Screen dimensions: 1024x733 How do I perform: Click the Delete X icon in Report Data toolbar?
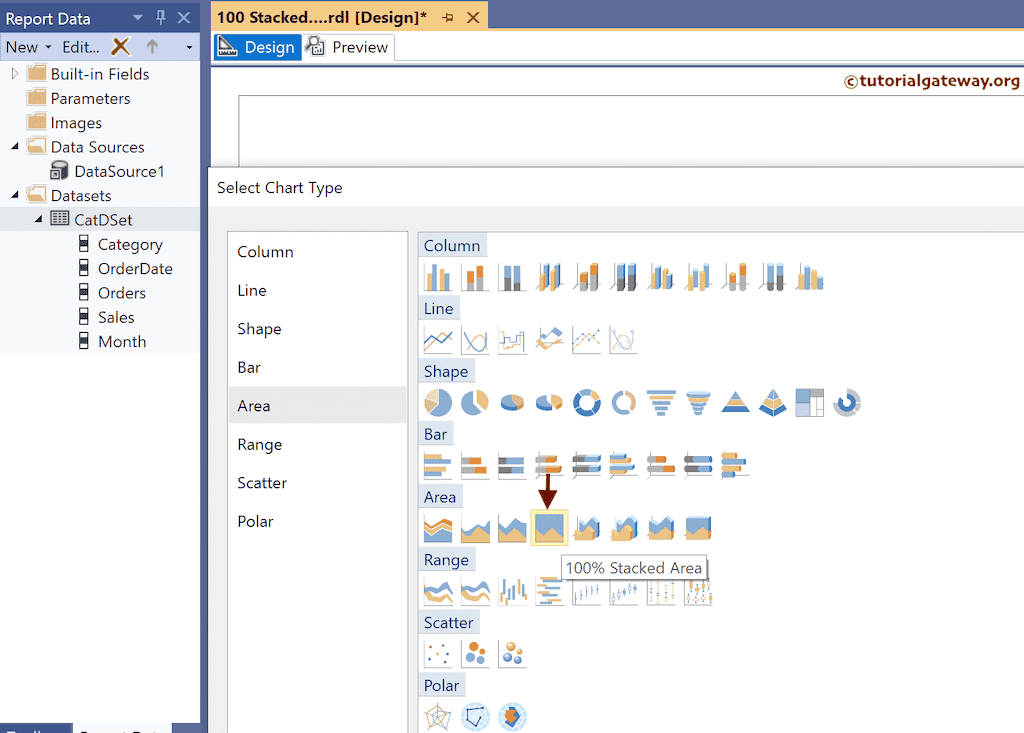point(121,46)
